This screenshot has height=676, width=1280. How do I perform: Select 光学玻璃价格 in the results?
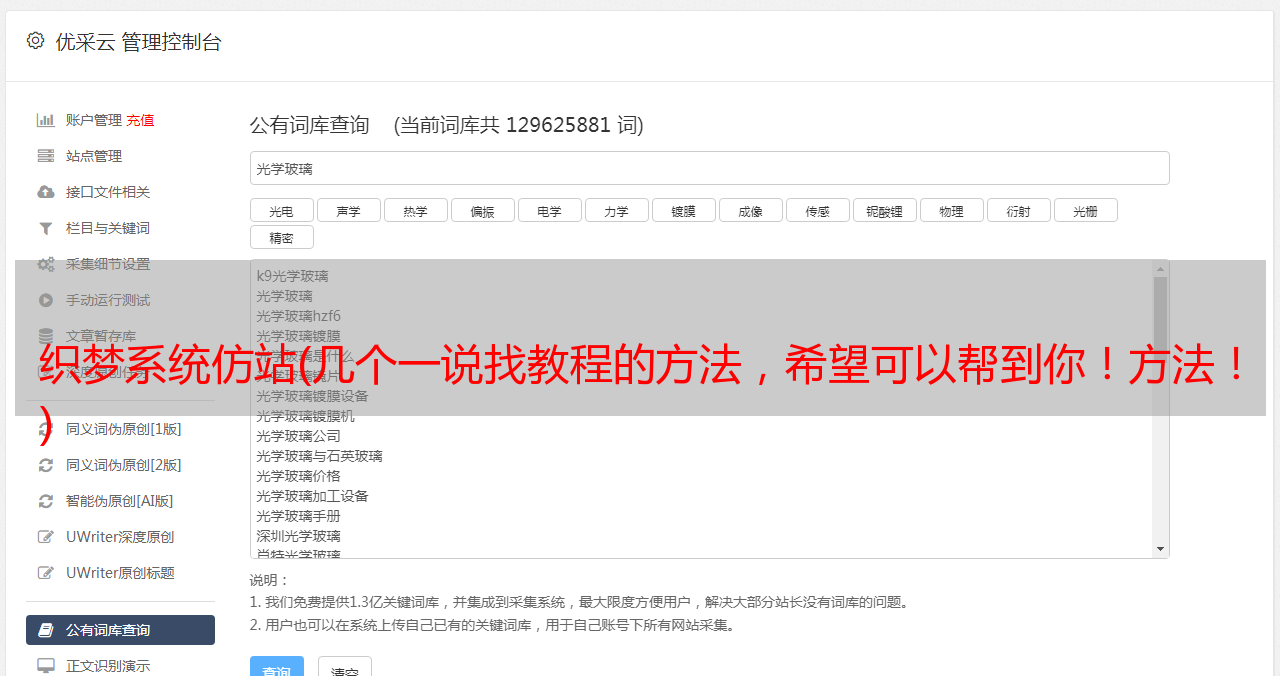click(x=298, y=476)
